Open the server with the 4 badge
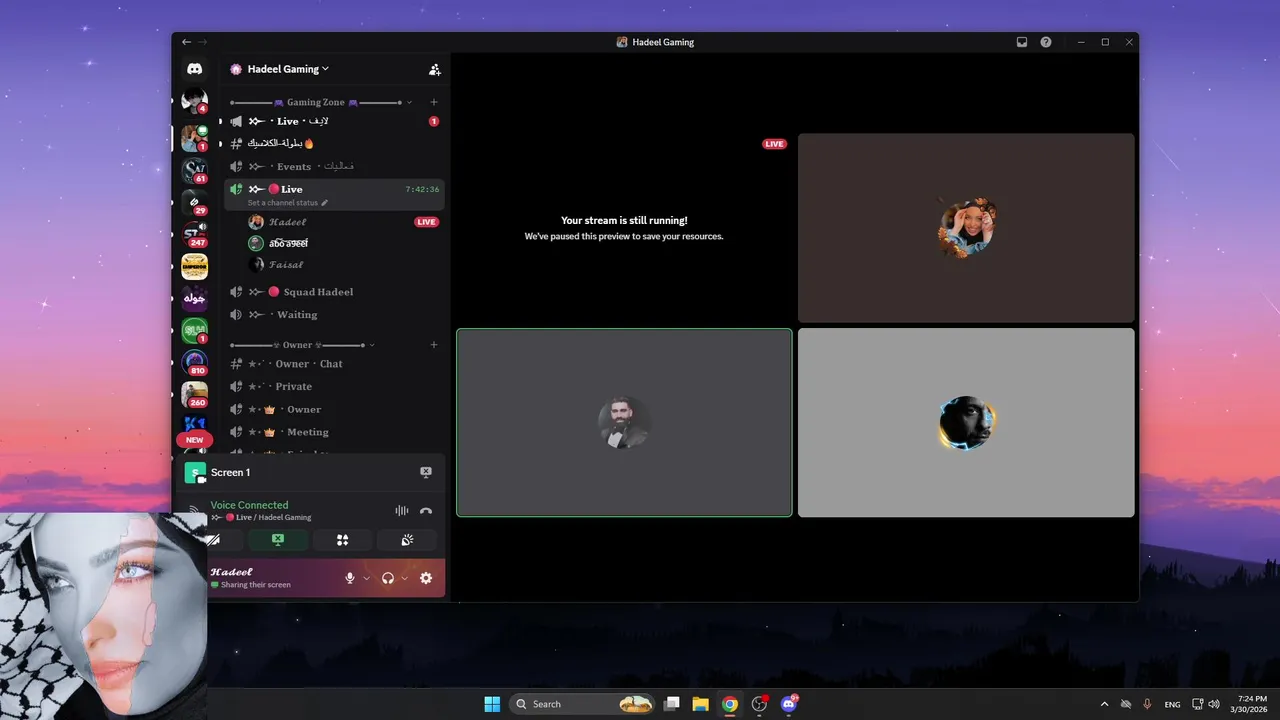 194,100
